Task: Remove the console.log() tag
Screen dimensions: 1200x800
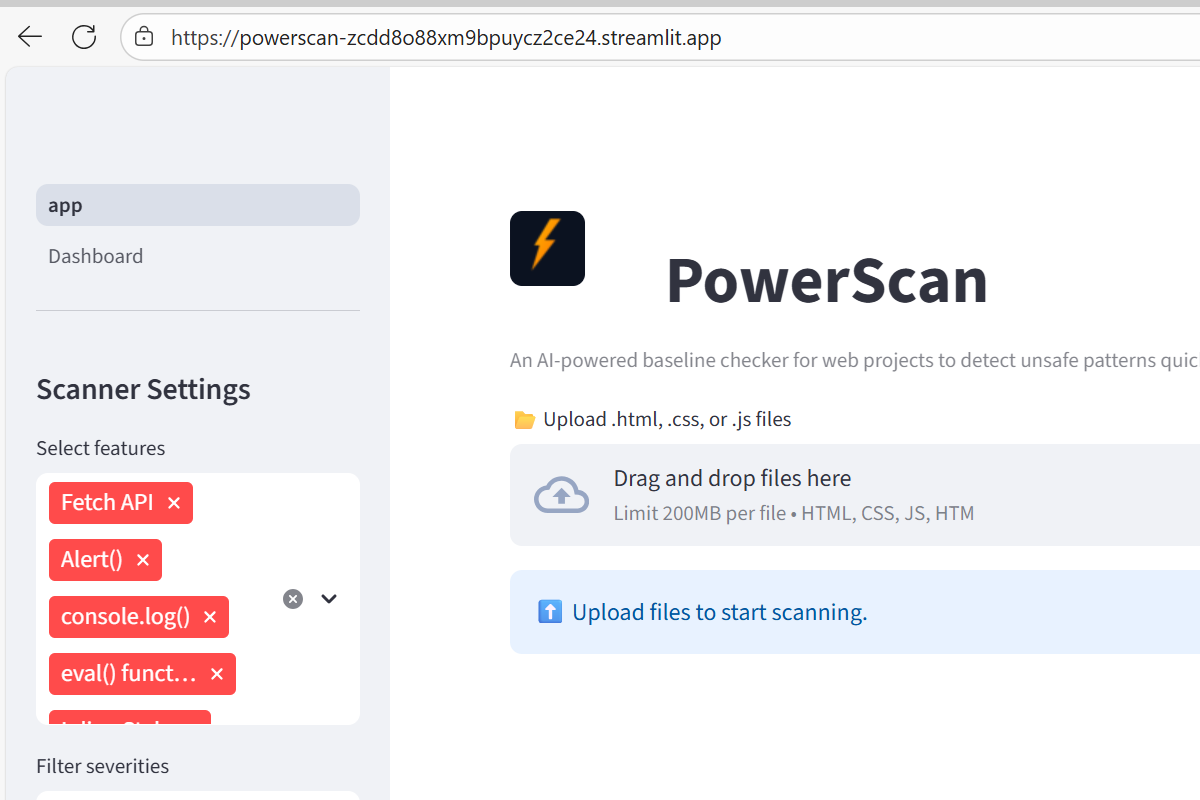Action: [x=210, y=617]
